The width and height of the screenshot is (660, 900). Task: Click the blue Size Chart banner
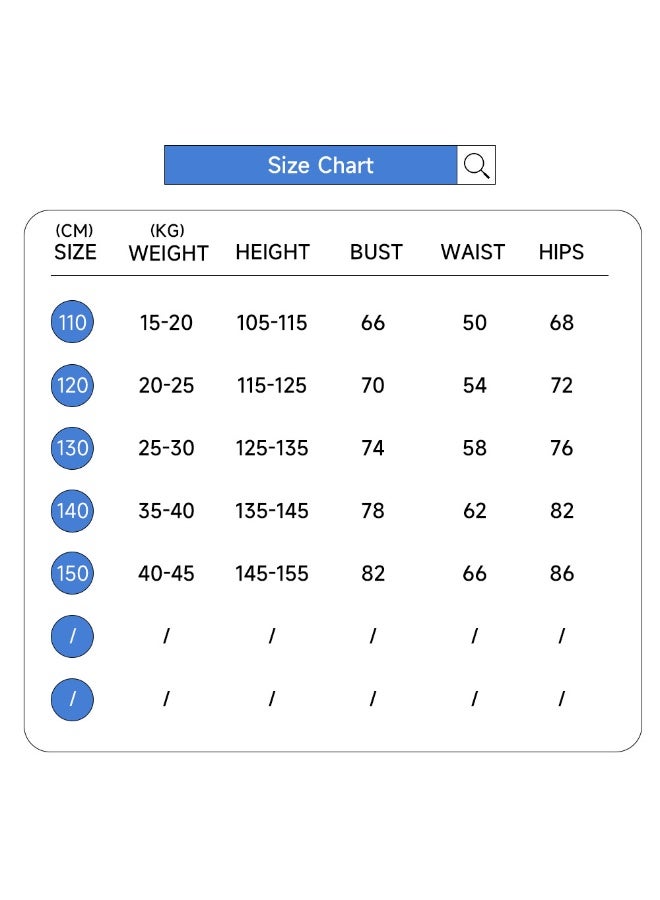pos(311,165)
